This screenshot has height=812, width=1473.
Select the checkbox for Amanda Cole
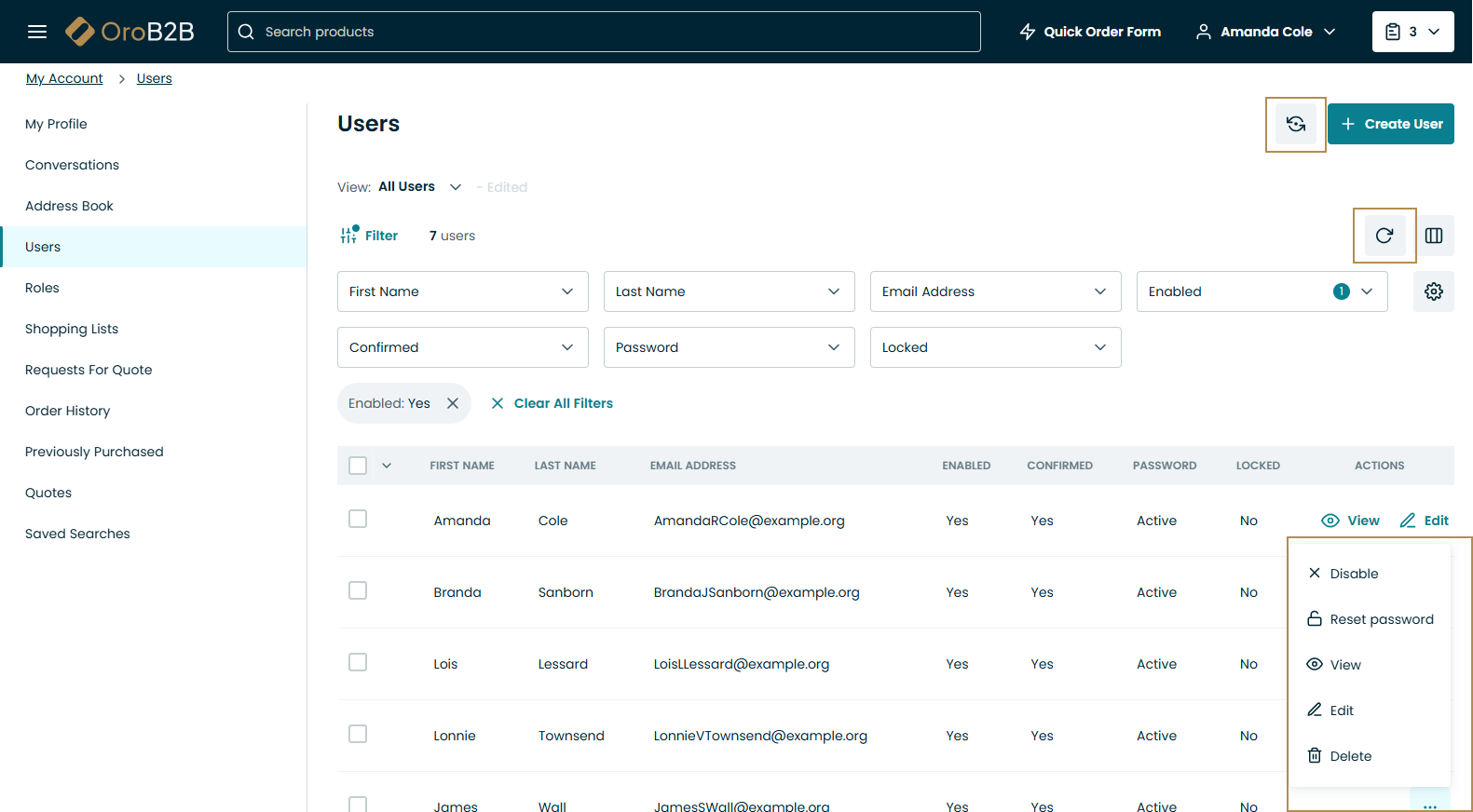[358, 519]
